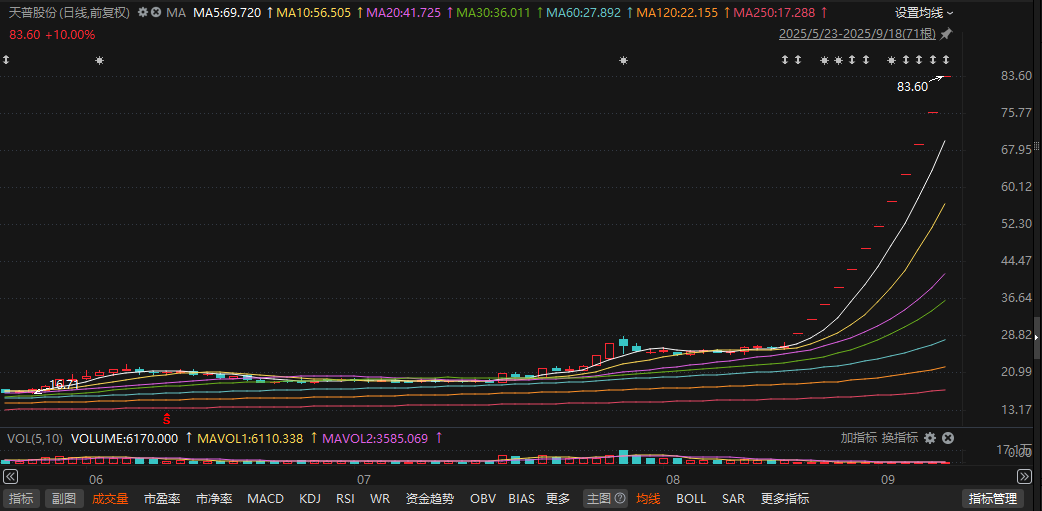
Task: Open the 指标管理 indicator manager
Action: pos(991,498)
